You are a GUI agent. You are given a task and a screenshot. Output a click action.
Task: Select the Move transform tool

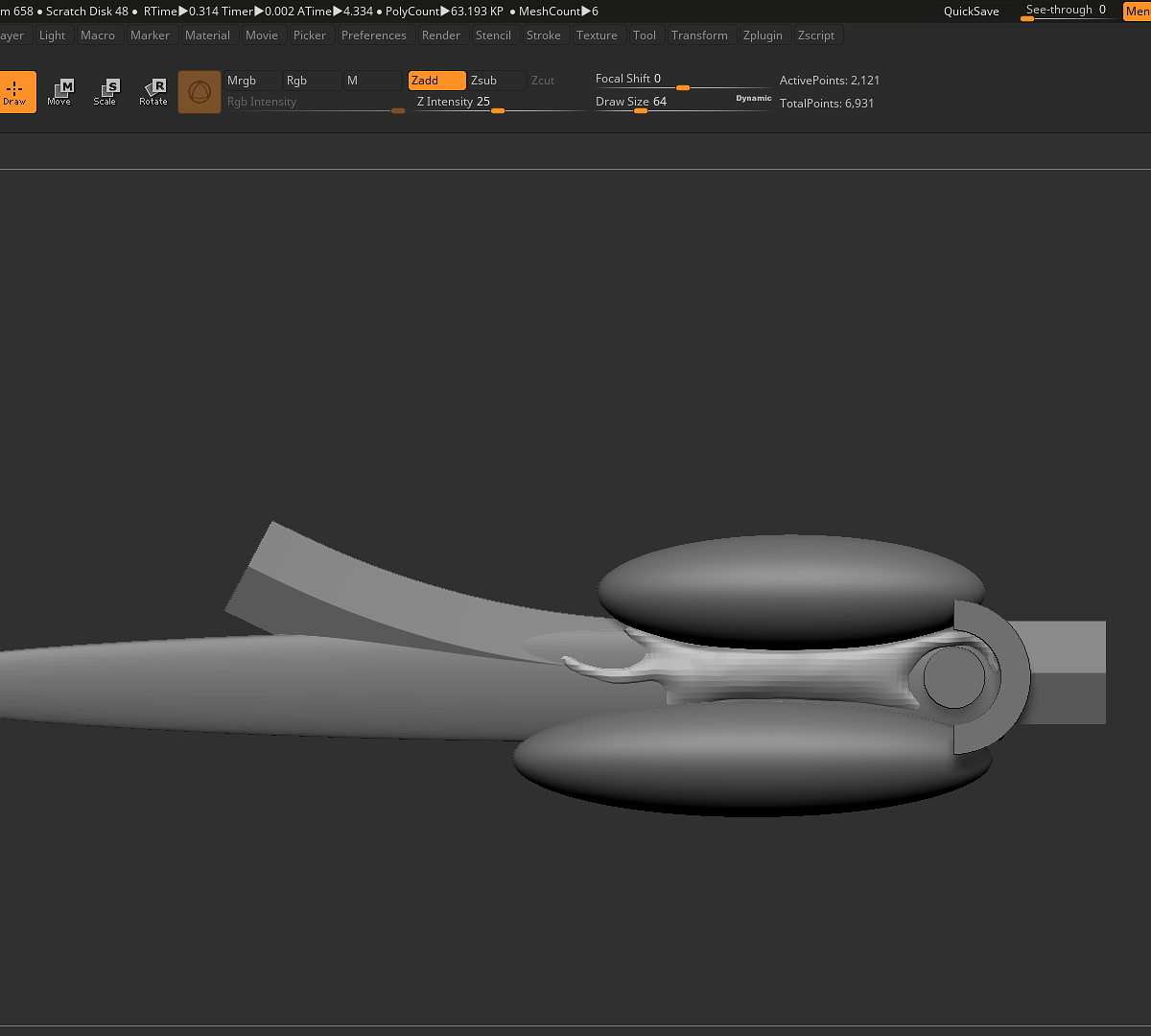coord(59,92)
